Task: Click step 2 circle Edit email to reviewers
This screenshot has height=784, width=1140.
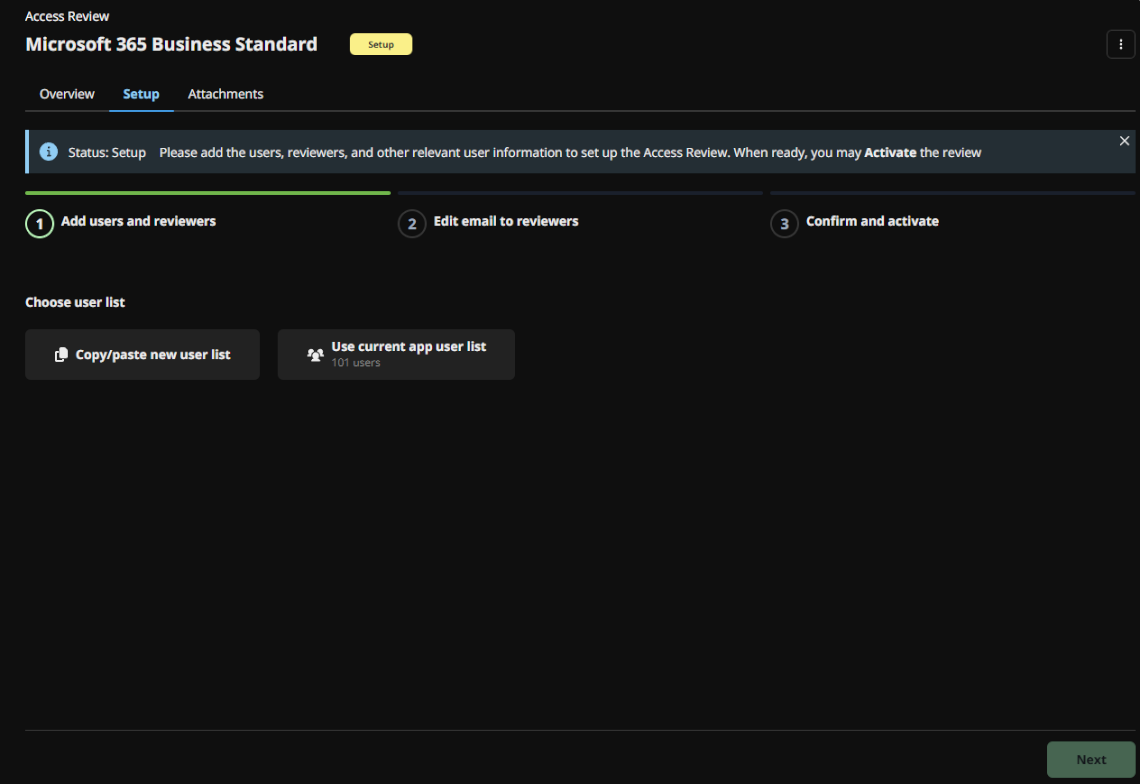Action: pos(412,223)
